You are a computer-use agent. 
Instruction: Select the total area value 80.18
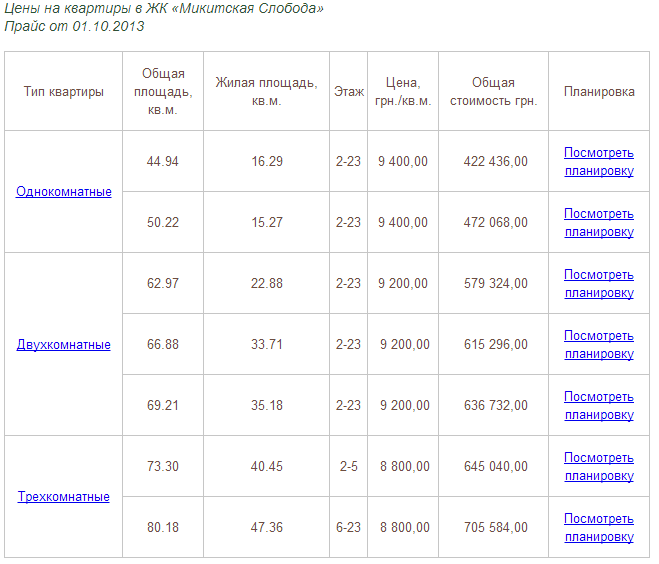[163, 527]
